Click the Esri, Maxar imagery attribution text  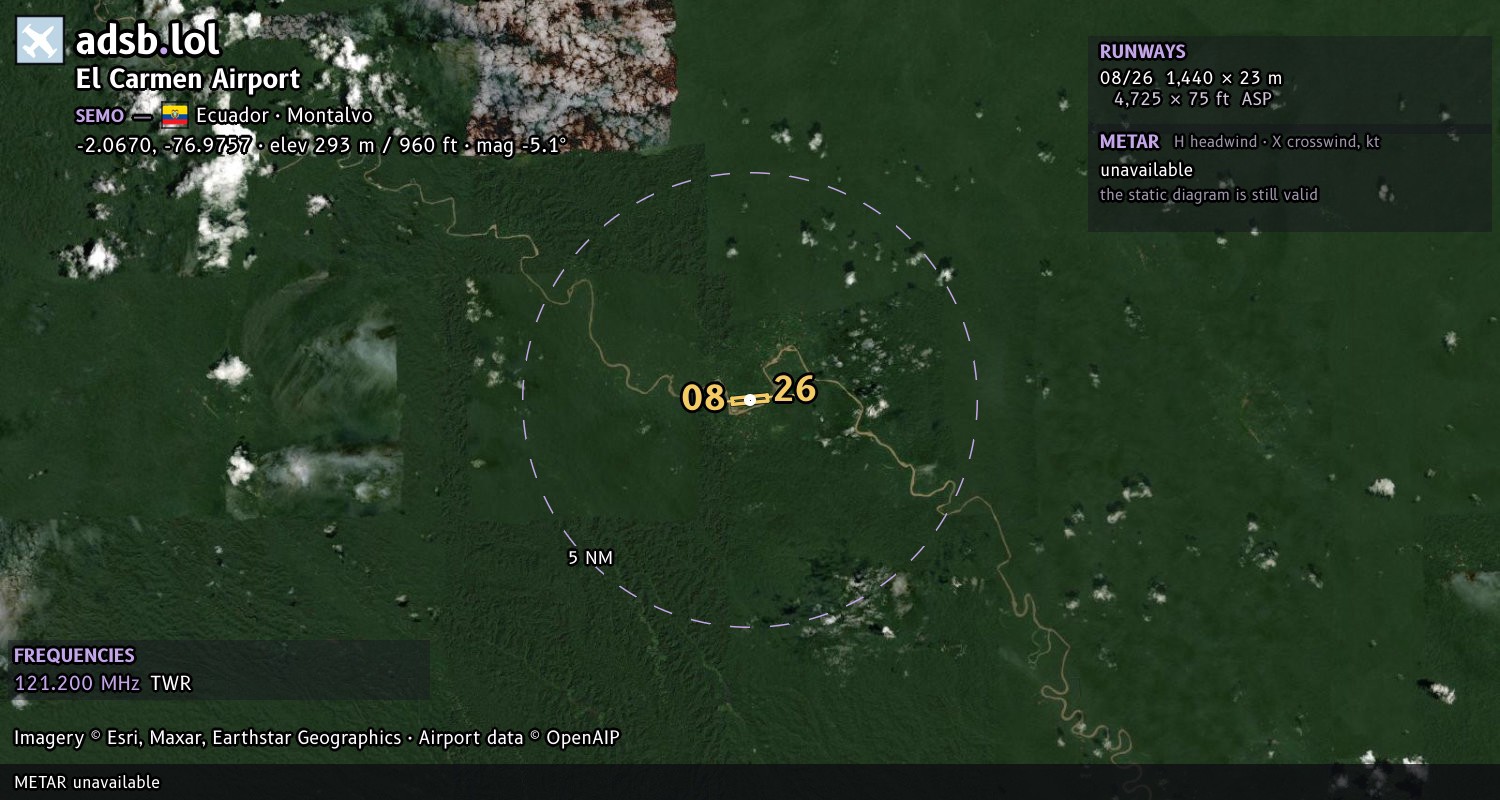click(x=208, y=738)
